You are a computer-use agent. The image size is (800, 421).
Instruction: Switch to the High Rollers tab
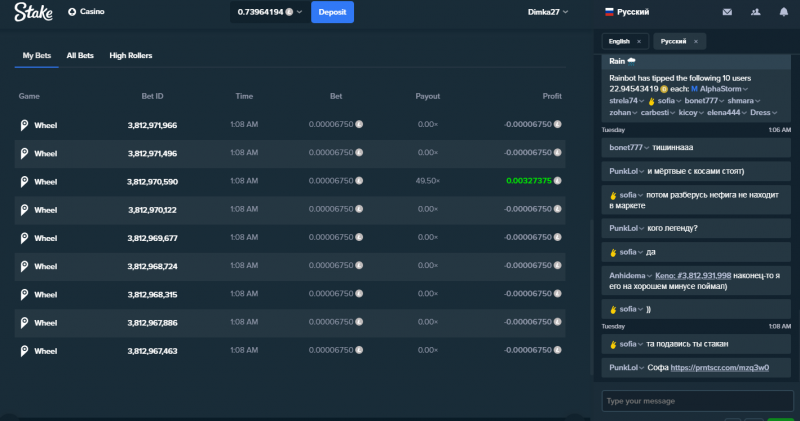click(131, 55)
